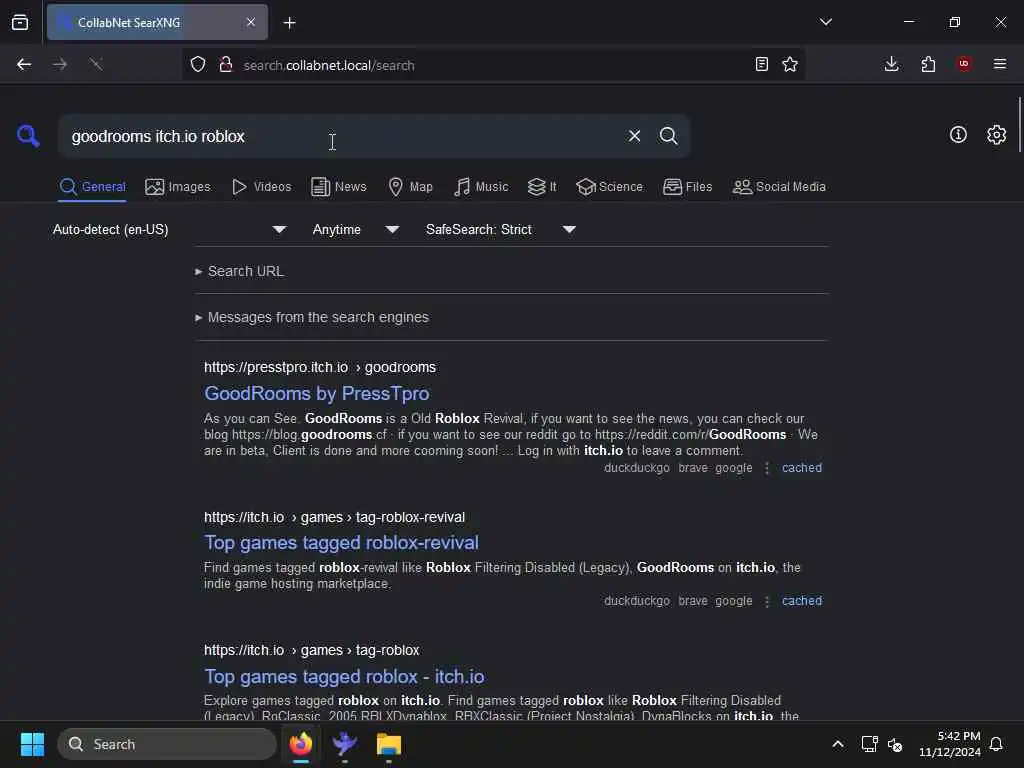
Task: Click the Firefox taskbar icon
Action: coord(300,744)
